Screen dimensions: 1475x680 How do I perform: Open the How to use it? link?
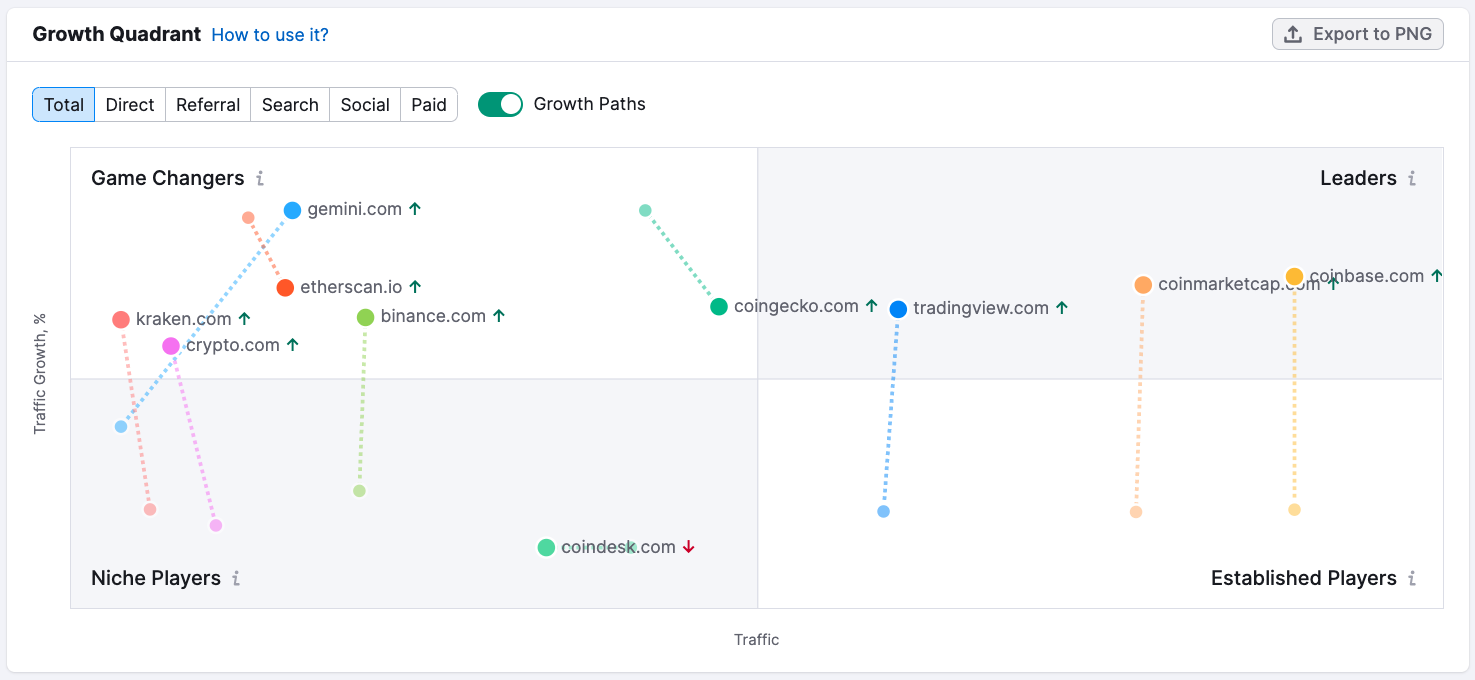[x=270, y=35]
